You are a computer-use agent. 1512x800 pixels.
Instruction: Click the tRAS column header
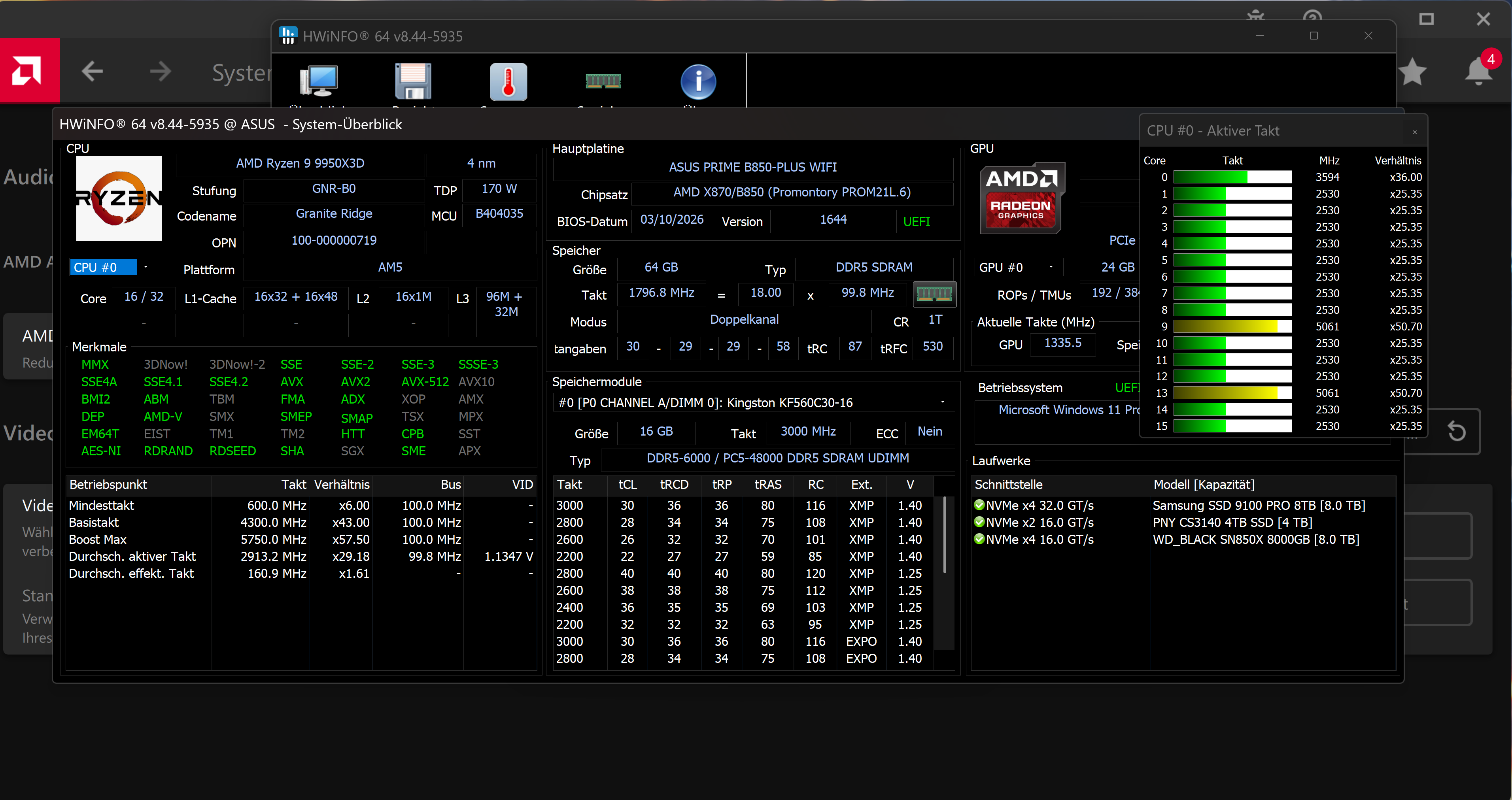[768, 485]
